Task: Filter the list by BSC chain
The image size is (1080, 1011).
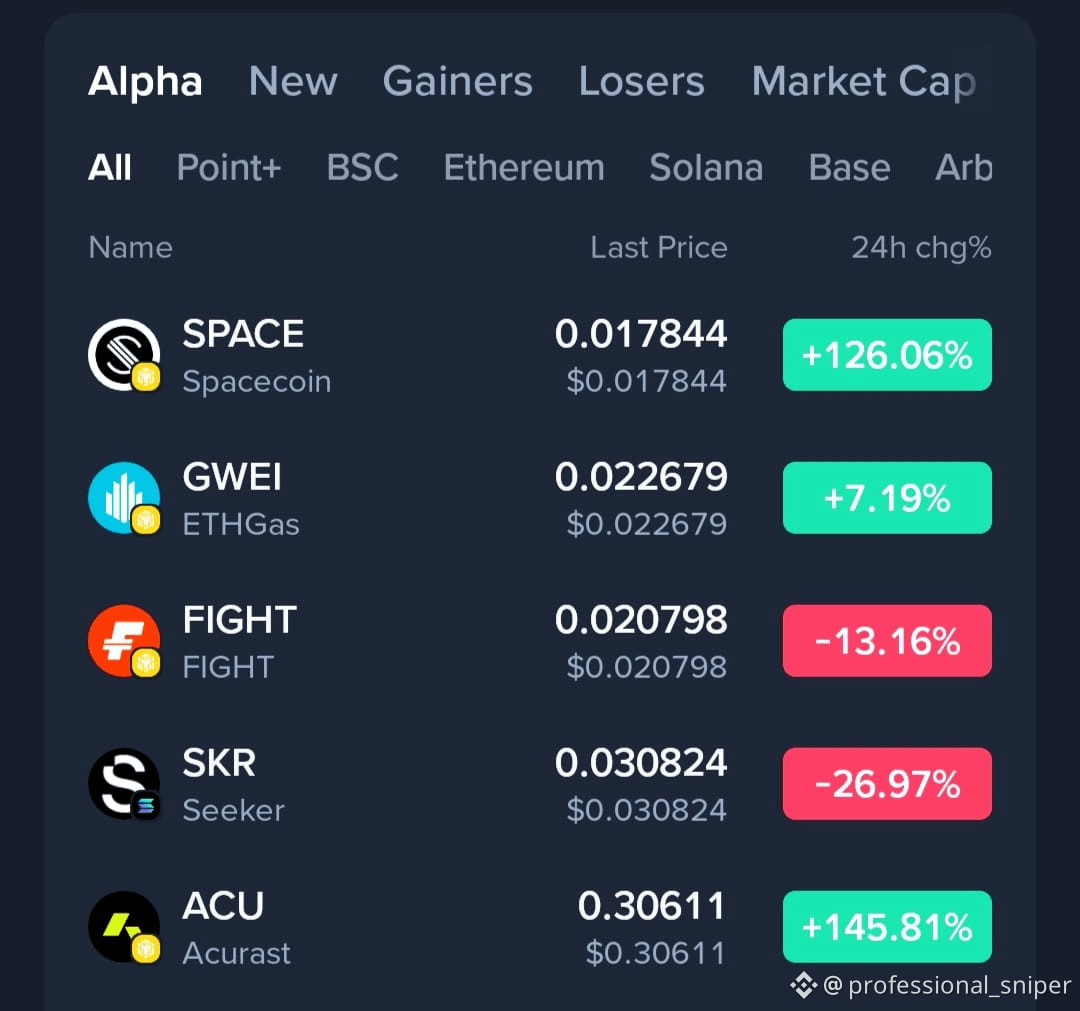Action: point(362,167)
